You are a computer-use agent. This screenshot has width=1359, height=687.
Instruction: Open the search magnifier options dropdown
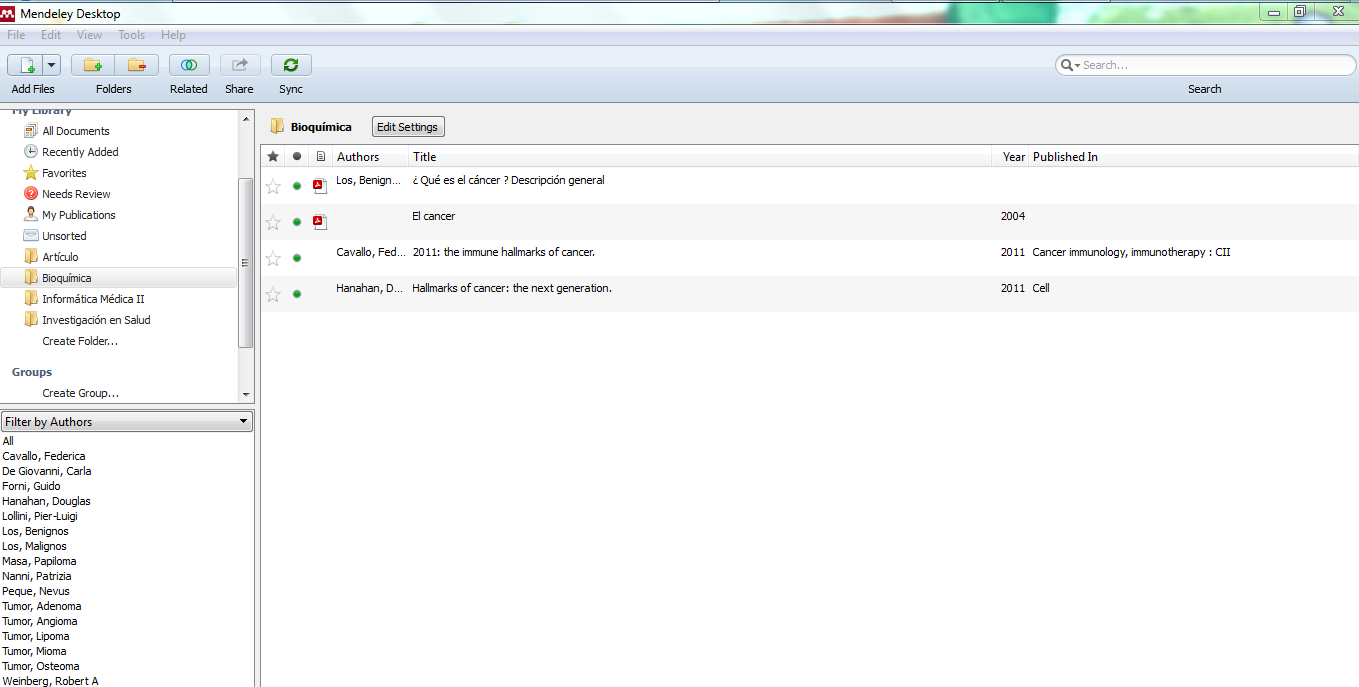1070,65
